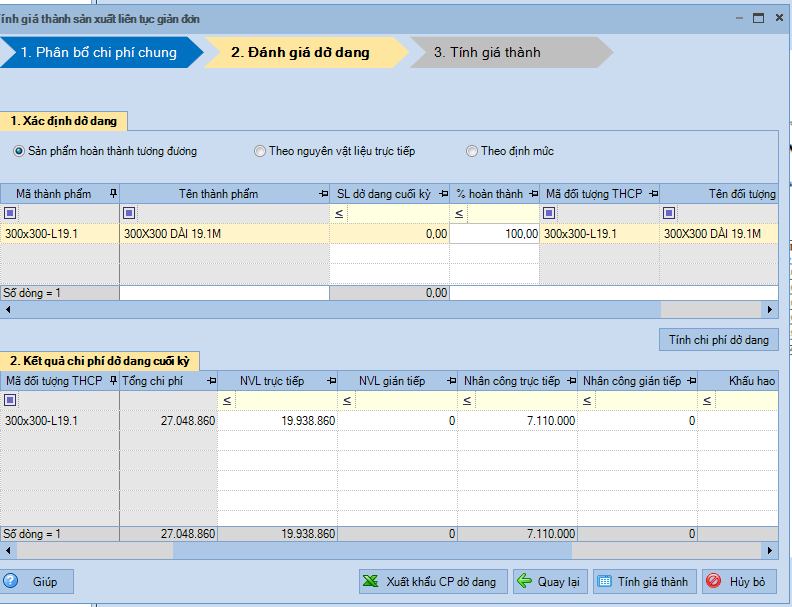Viewport: 792px width, 607px height.
Task: Open filter operator for SL dở dang cuối kỳ
Action: 339,214
